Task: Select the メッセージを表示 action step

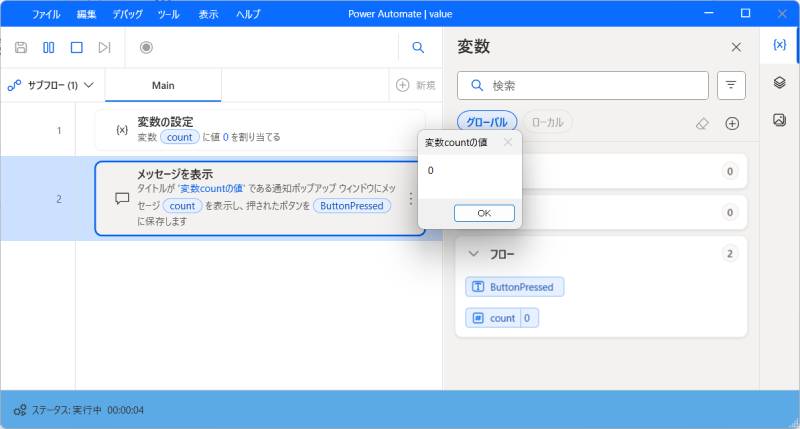Action: [x=260, y=198]
